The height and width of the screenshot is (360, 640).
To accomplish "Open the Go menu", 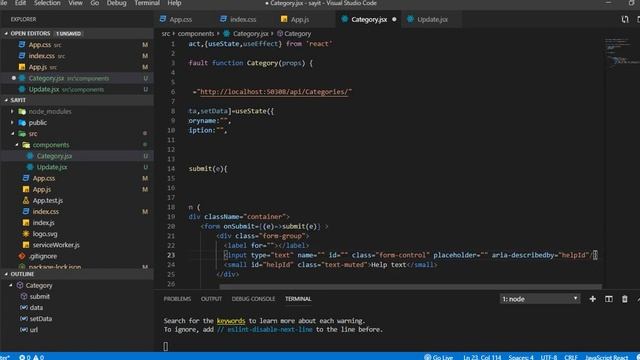I will [95, 3].
